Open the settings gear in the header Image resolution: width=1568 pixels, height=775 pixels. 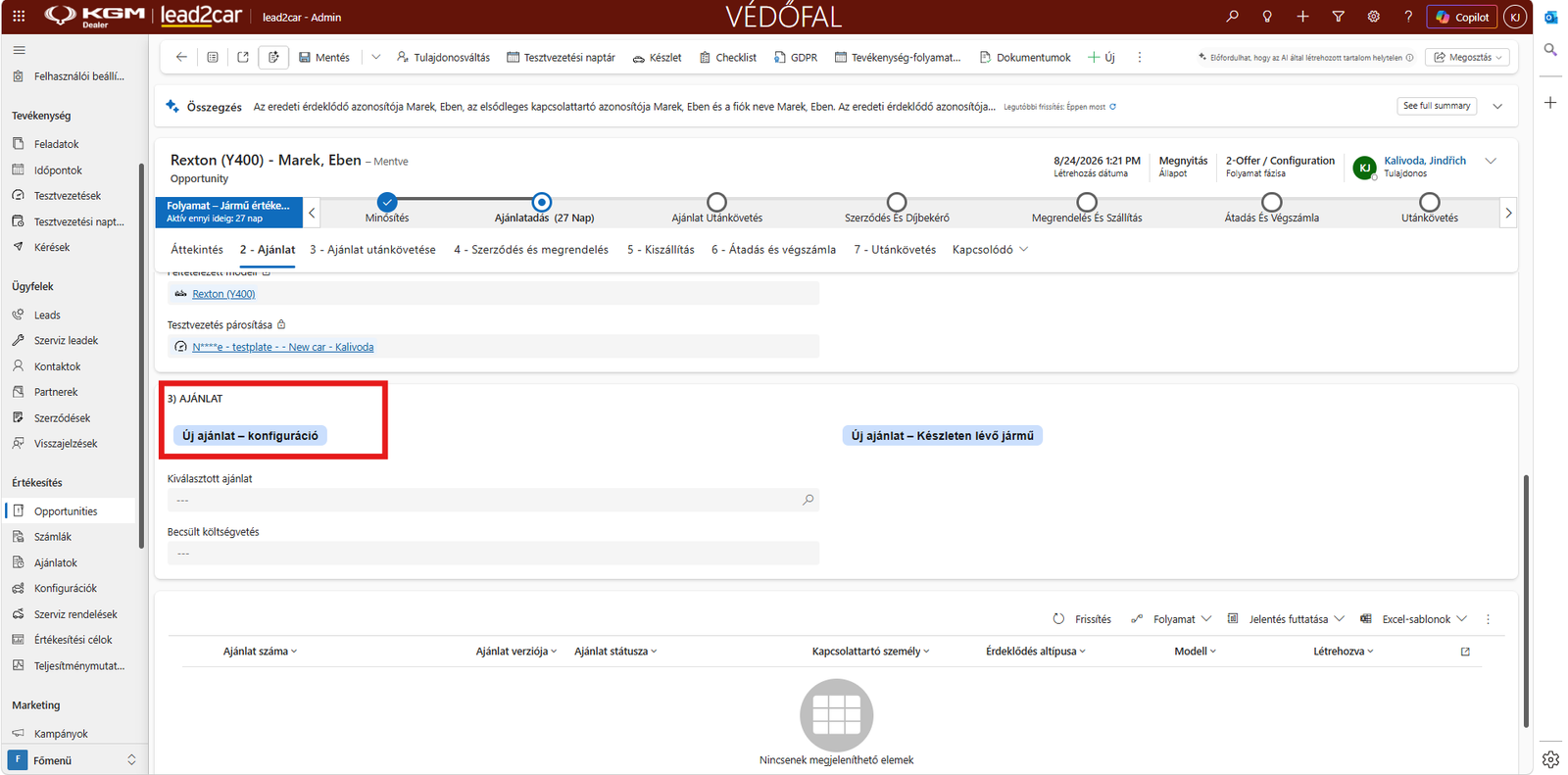(1373, 17)
